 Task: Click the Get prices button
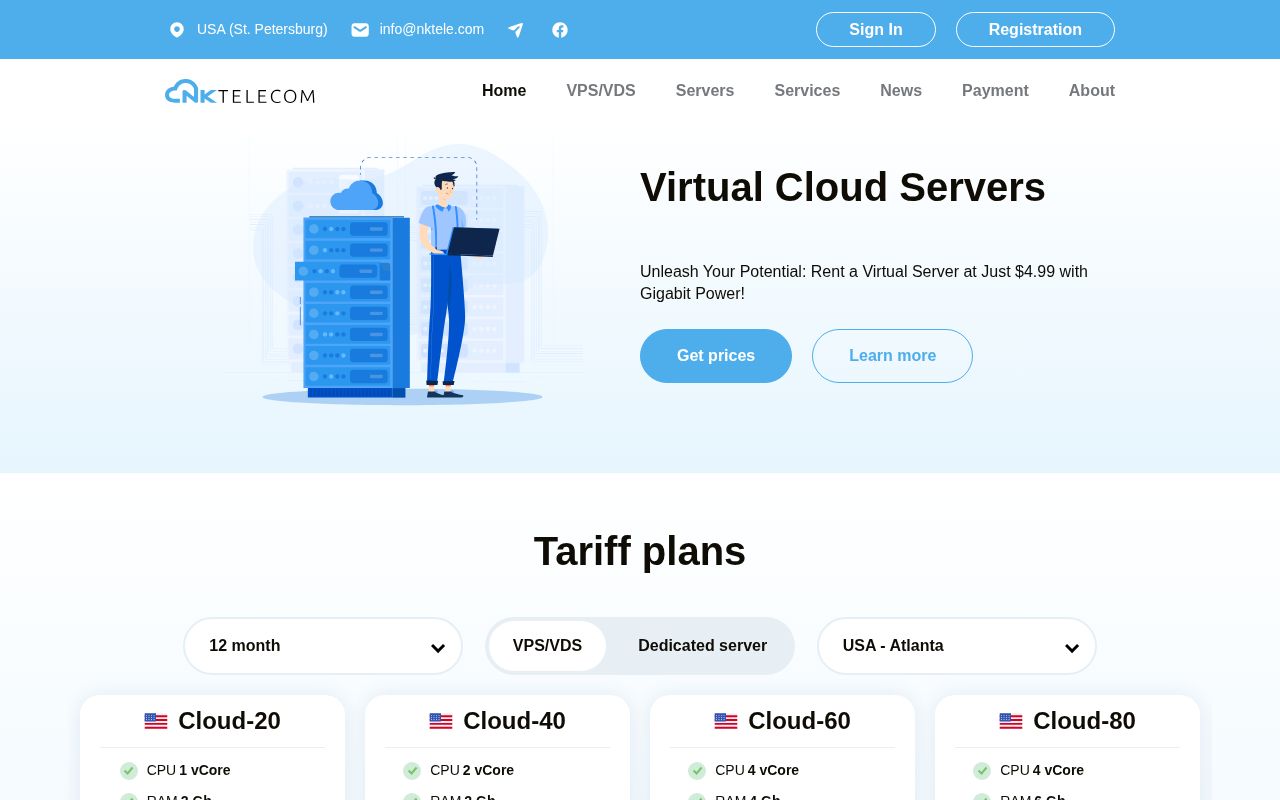tap(716, 356)
